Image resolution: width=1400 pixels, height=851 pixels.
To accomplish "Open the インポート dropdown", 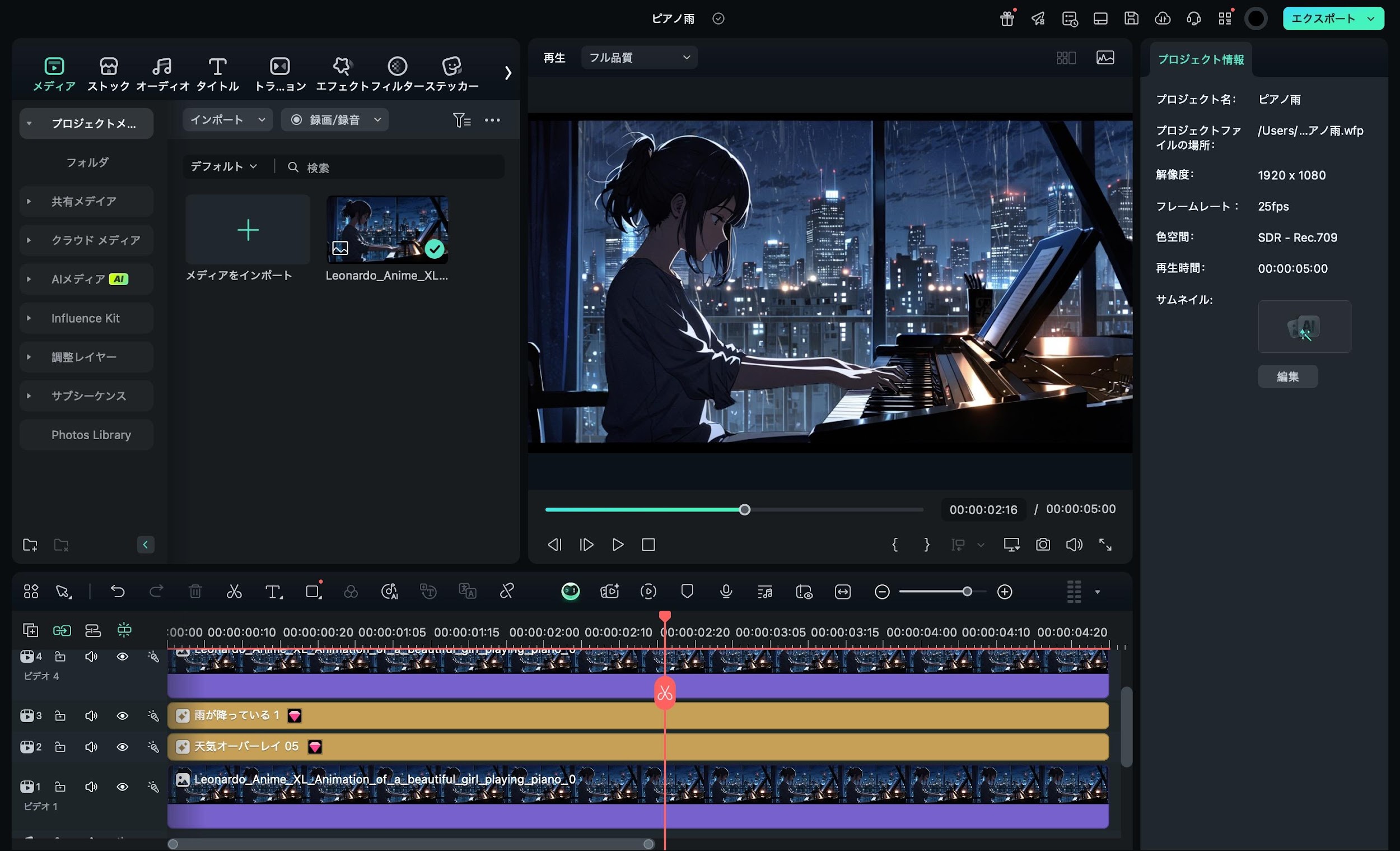I will tap(227, 119).
